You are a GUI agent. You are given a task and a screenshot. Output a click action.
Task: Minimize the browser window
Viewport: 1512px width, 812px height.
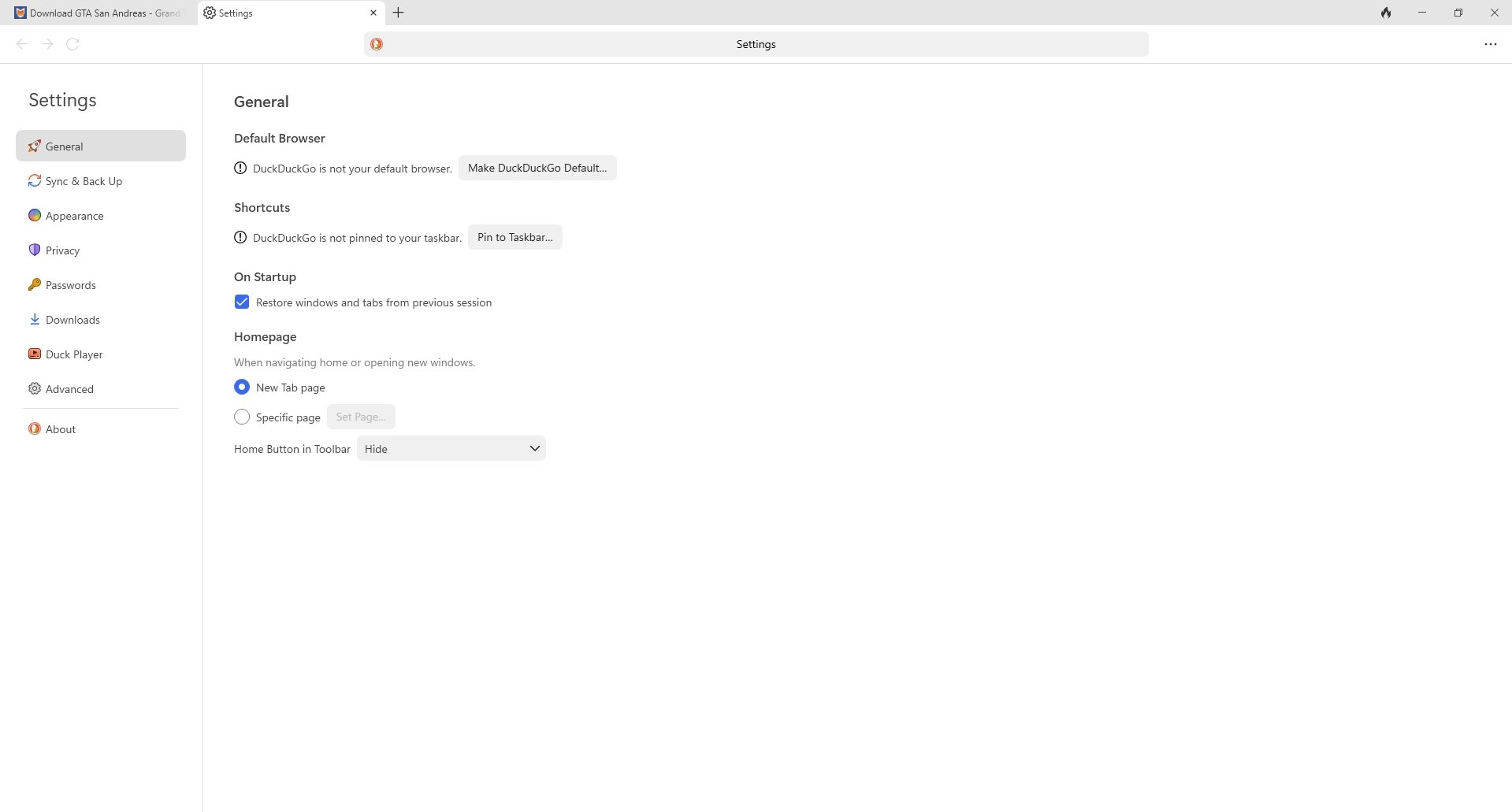(1422, 13)
